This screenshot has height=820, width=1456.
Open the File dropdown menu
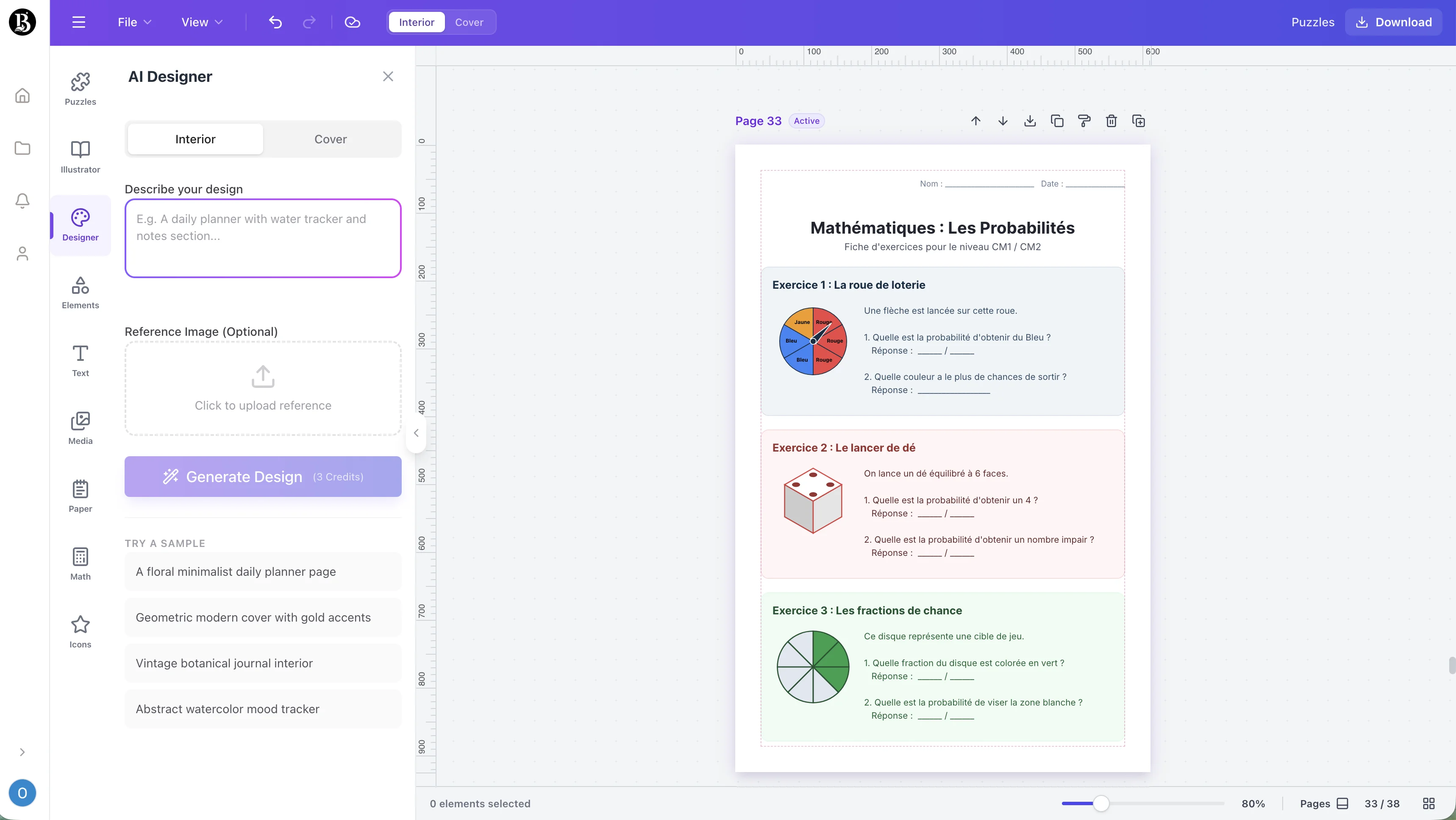[x=134, y=22]
